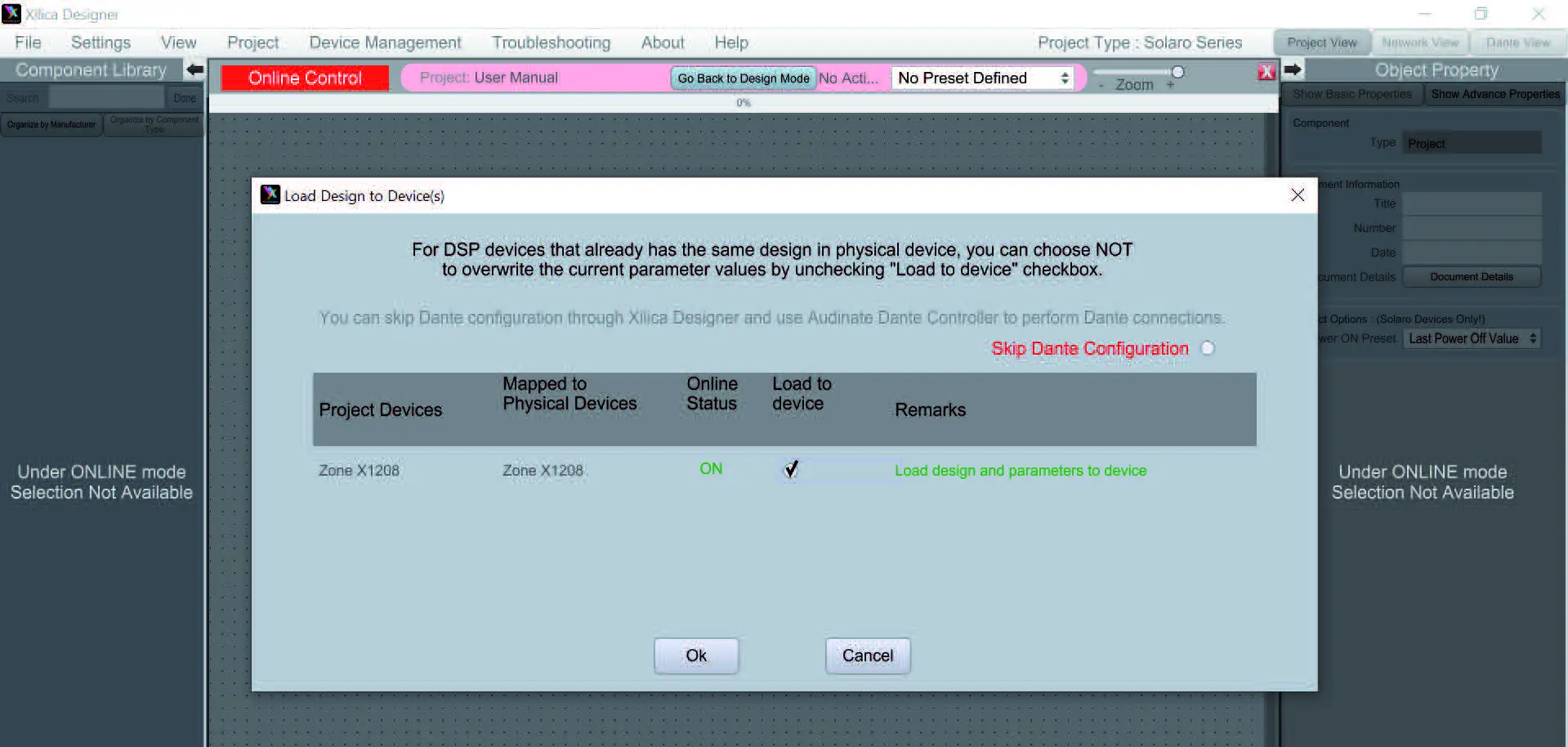The height and width of the screenshot is (747, 1568).
Task: Open Document Details in Object Property
Action: [1472, 277]
